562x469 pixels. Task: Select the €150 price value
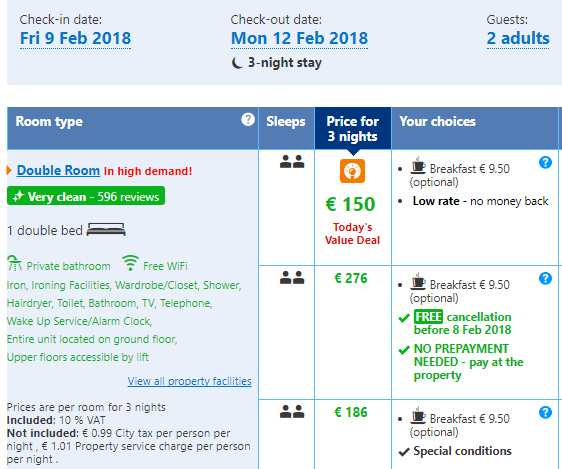[350, 204]
